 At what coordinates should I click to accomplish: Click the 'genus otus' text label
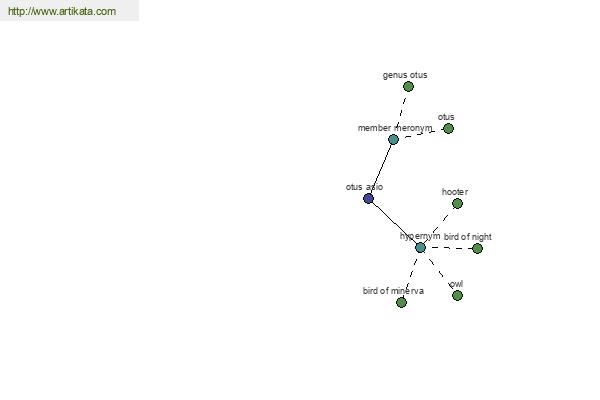click(x=405, y=75)
